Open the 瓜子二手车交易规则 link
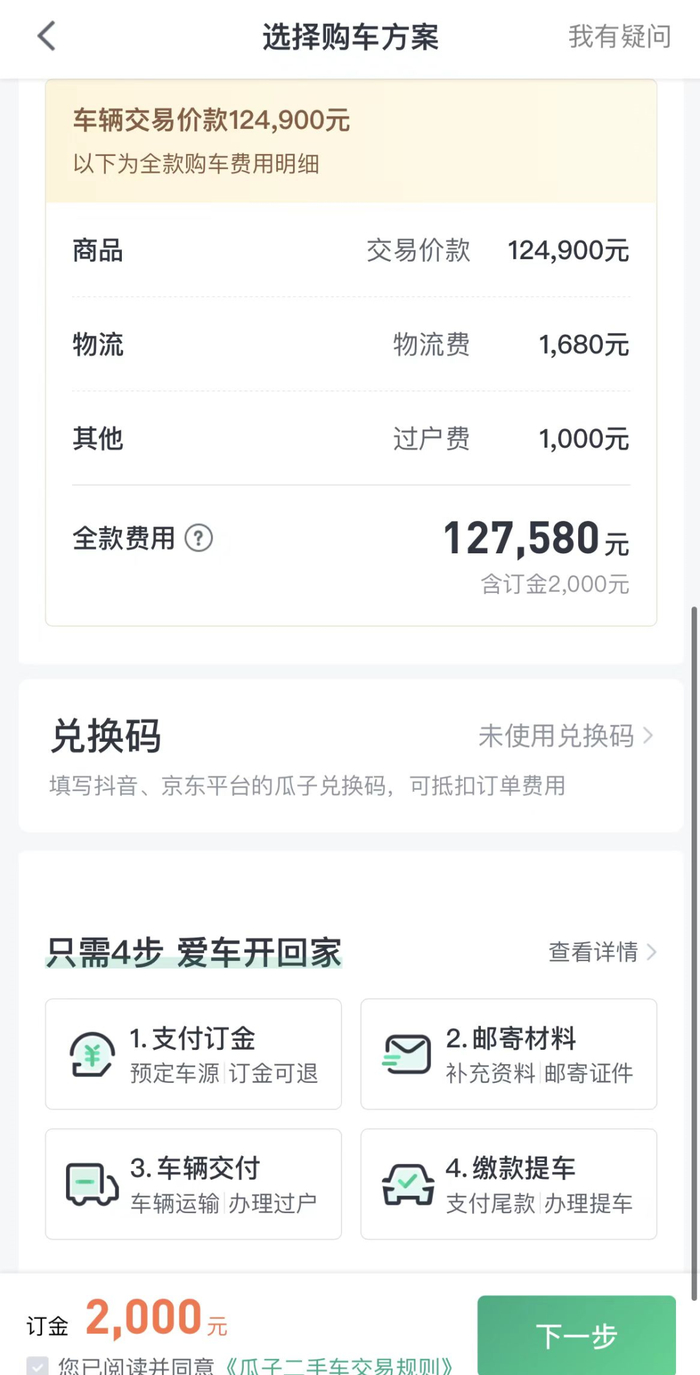 click(x=340, y=1365)
